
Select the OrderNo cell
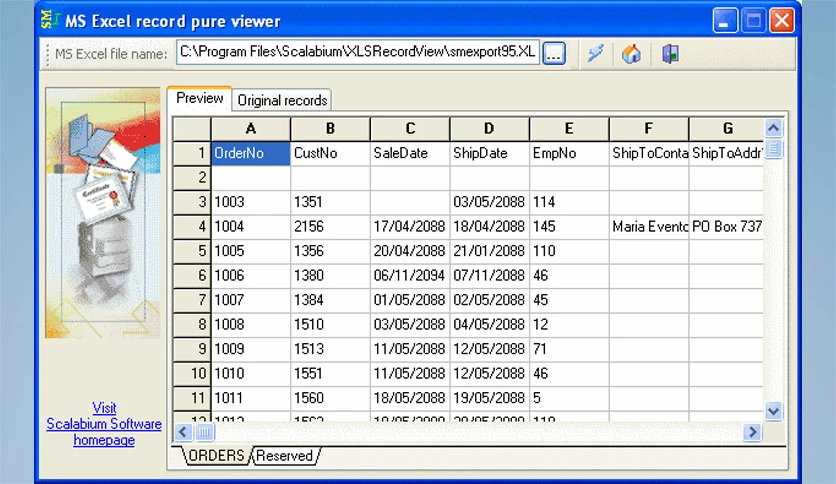pyautogui.click(x=251, y=154)
